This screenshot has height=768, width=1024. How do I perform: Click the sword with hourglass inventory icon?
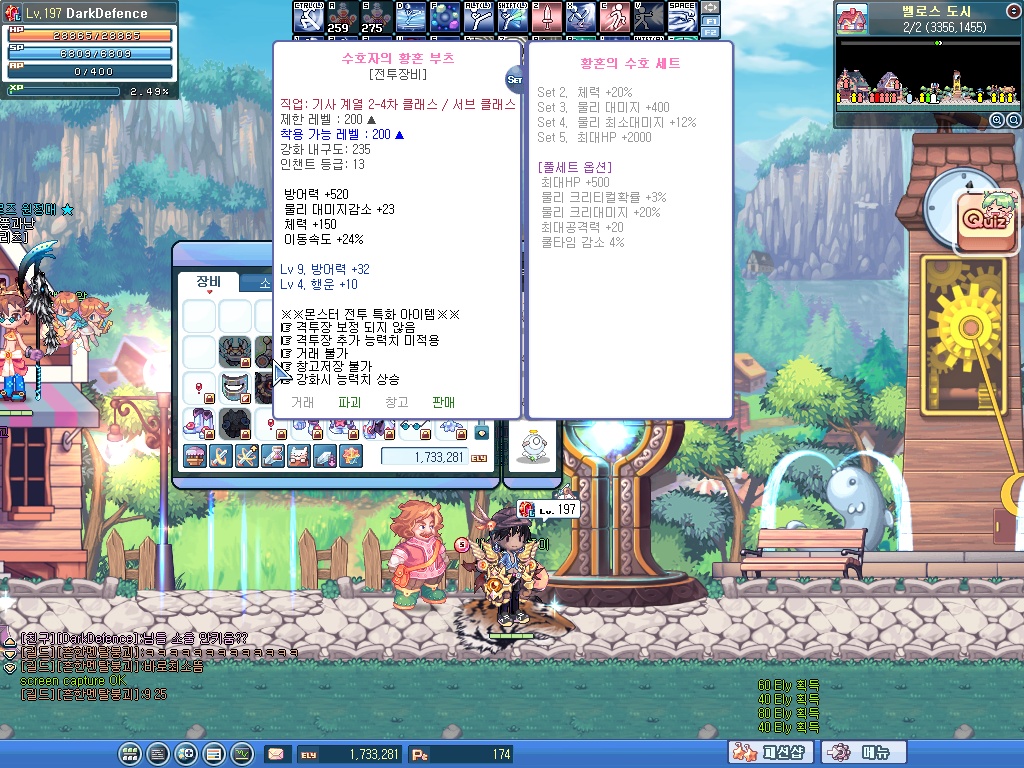pos(273,456)
